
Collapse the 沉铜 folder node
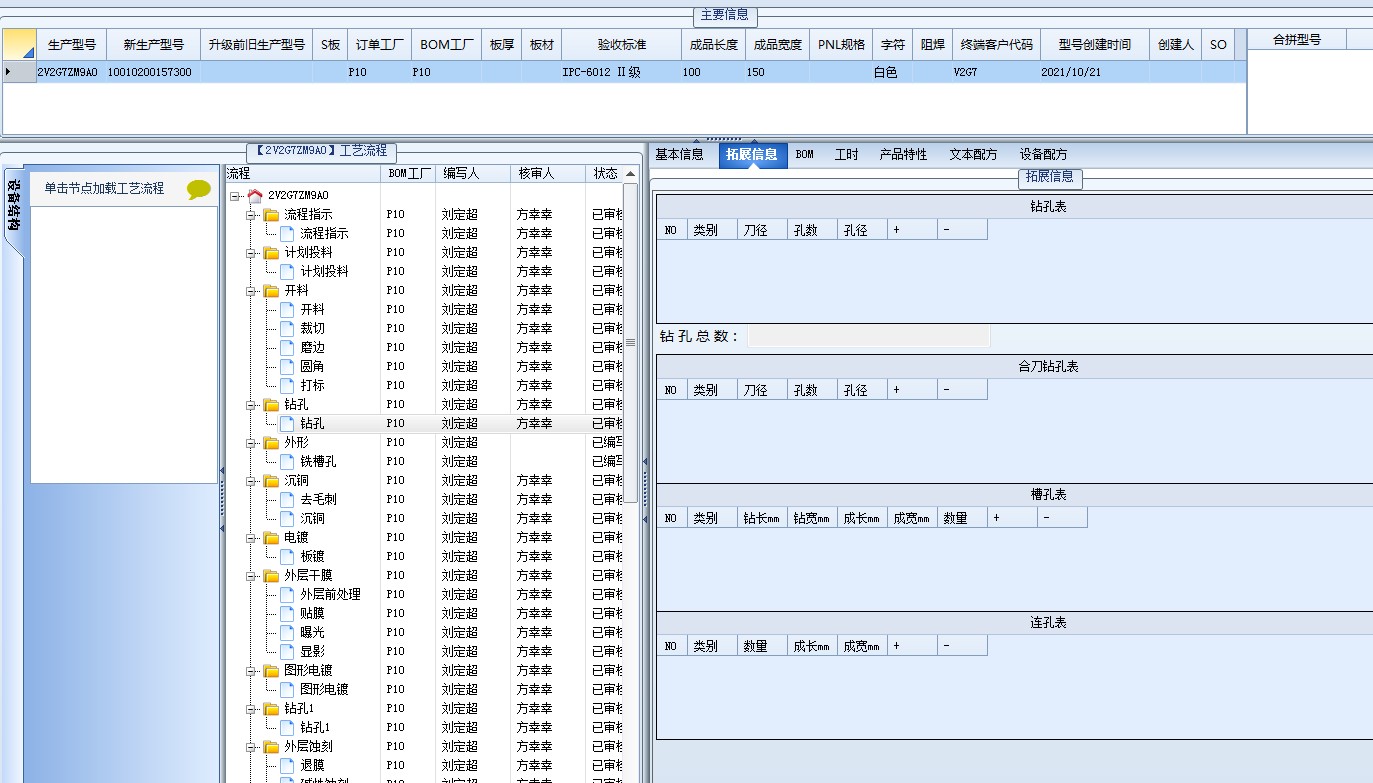coord(251,481)
